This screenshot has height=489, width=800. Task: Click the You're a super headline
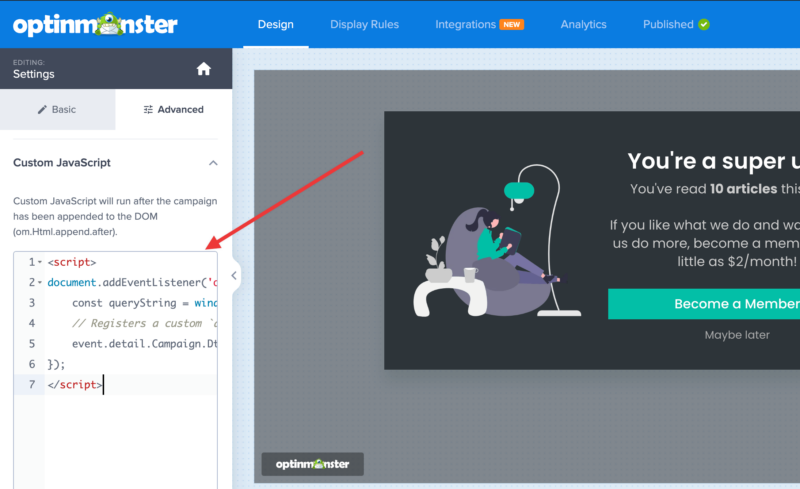point(713,161)
